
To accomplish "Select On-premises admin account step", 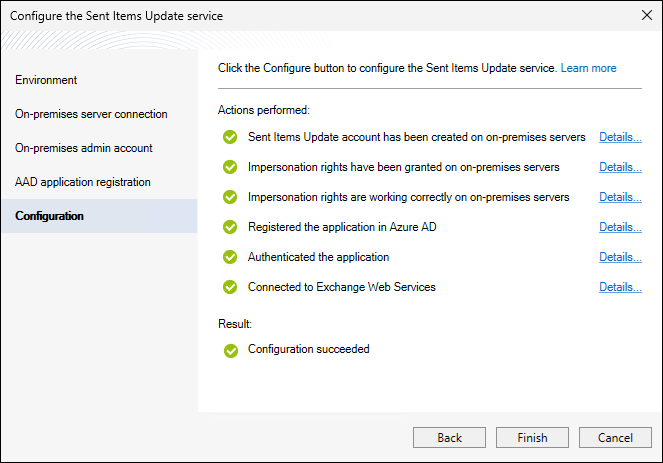I will pyautogui.click(x=84, y=148).
